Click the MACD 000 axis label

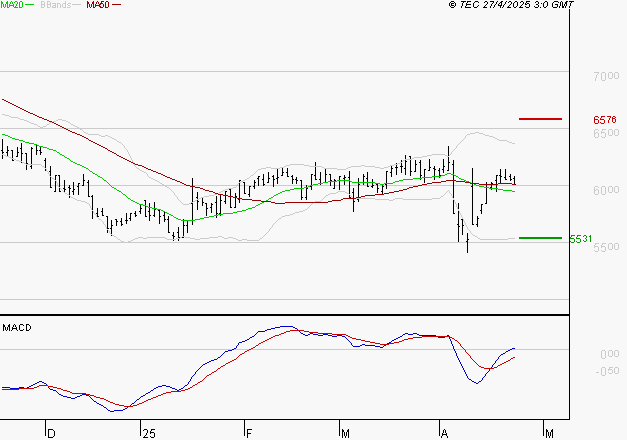[x=610, y=354]
